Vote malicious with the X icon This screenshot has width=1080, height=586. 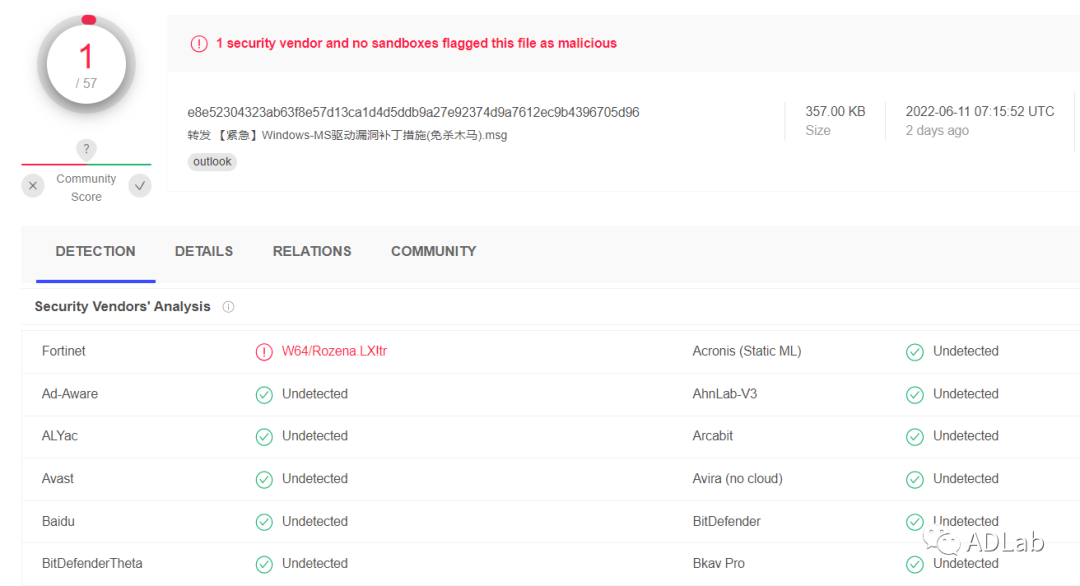(x=33, y=186)
